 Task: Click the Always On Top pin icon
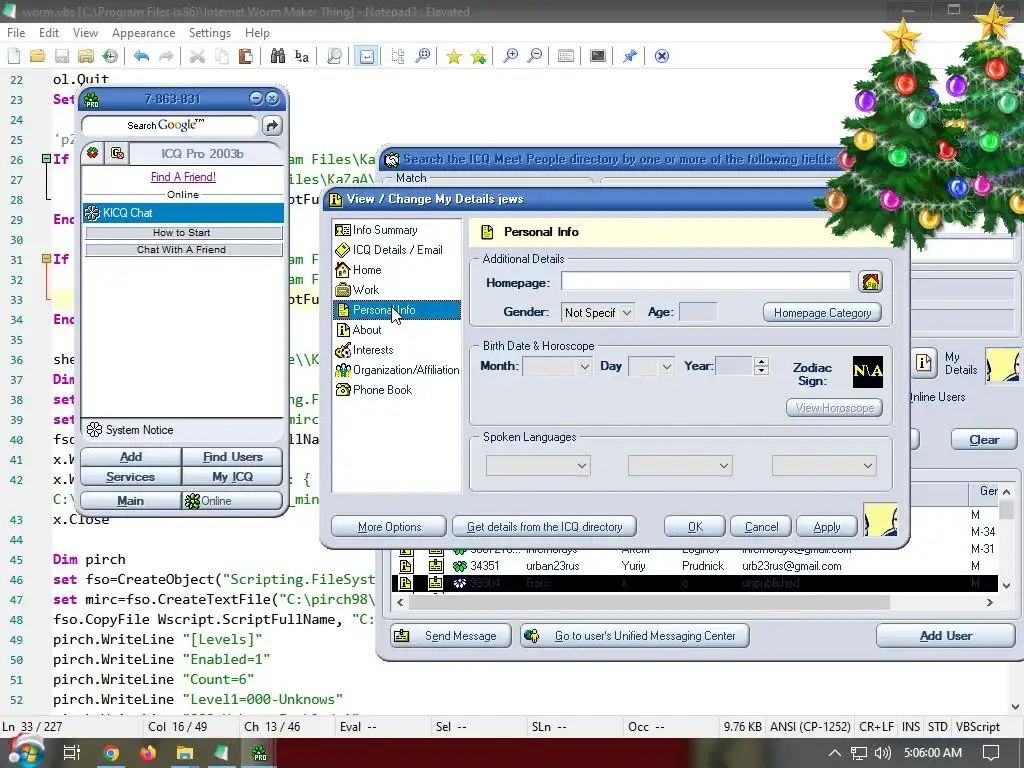coord(630,56)
